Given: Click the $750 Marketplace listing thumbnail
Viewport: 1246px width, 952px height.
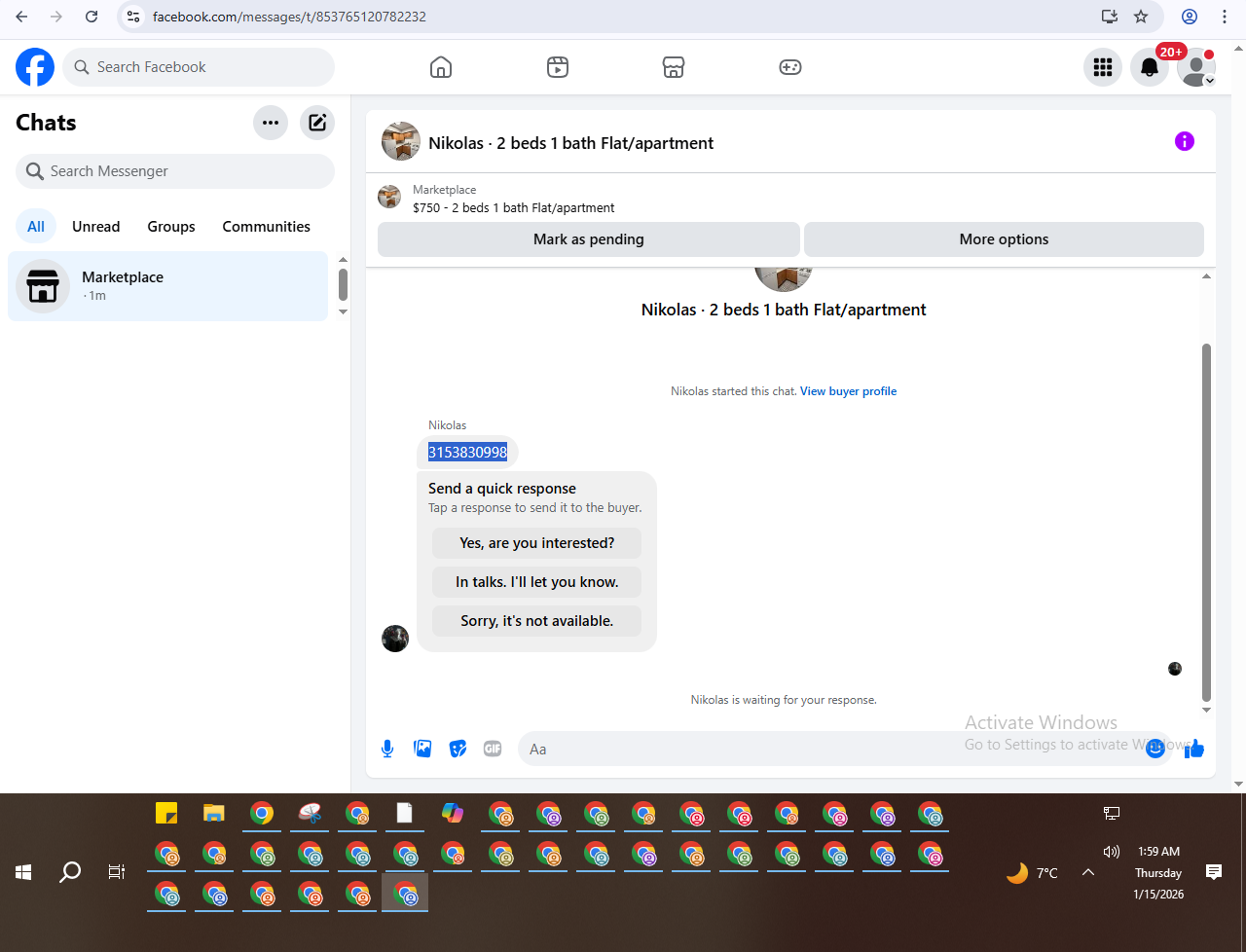Looking at the screenshot, I should [389, 197].
